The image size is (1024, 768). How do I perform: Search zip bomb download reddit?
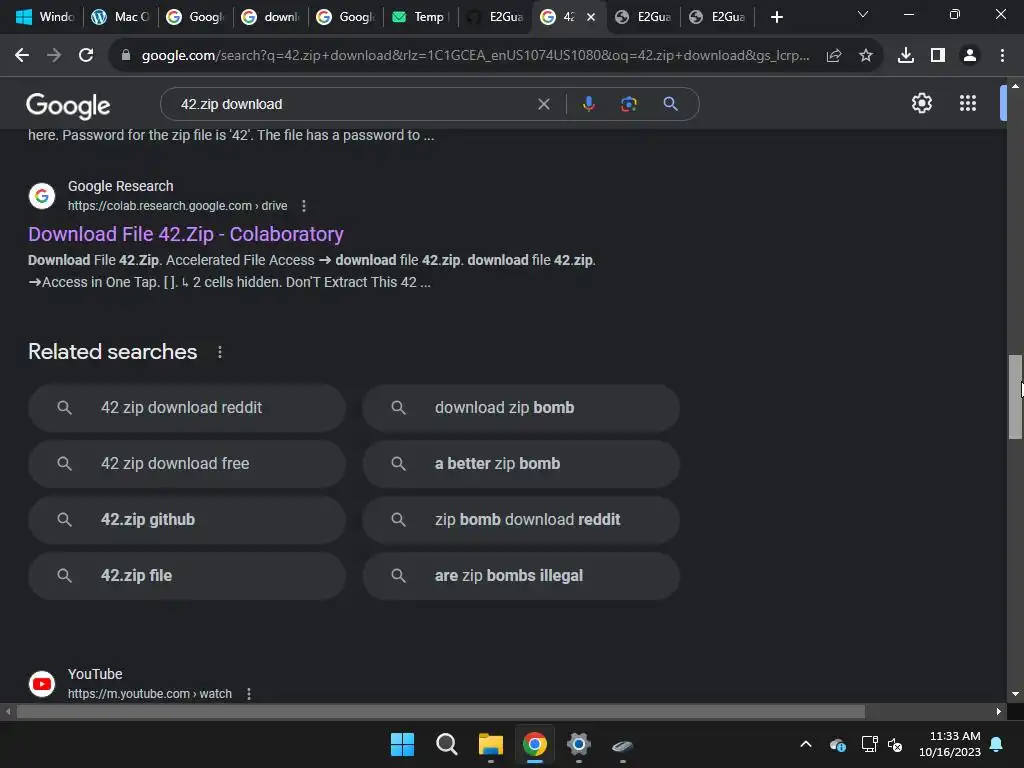click(521, 520)
